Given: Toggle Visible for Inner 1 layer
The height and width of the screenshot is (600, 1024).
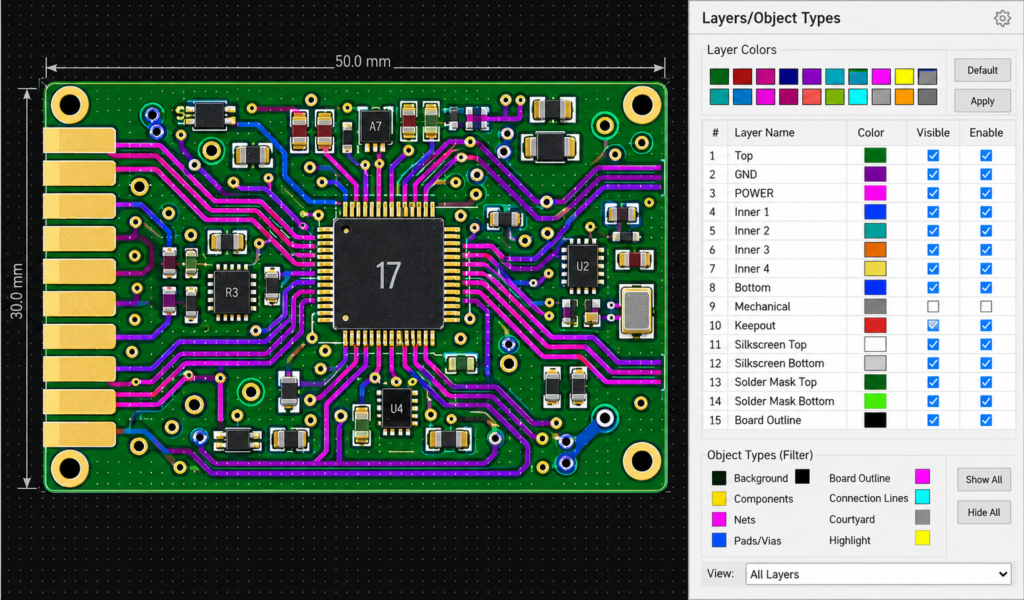Looking at the screenshot, I should [933, 212].
